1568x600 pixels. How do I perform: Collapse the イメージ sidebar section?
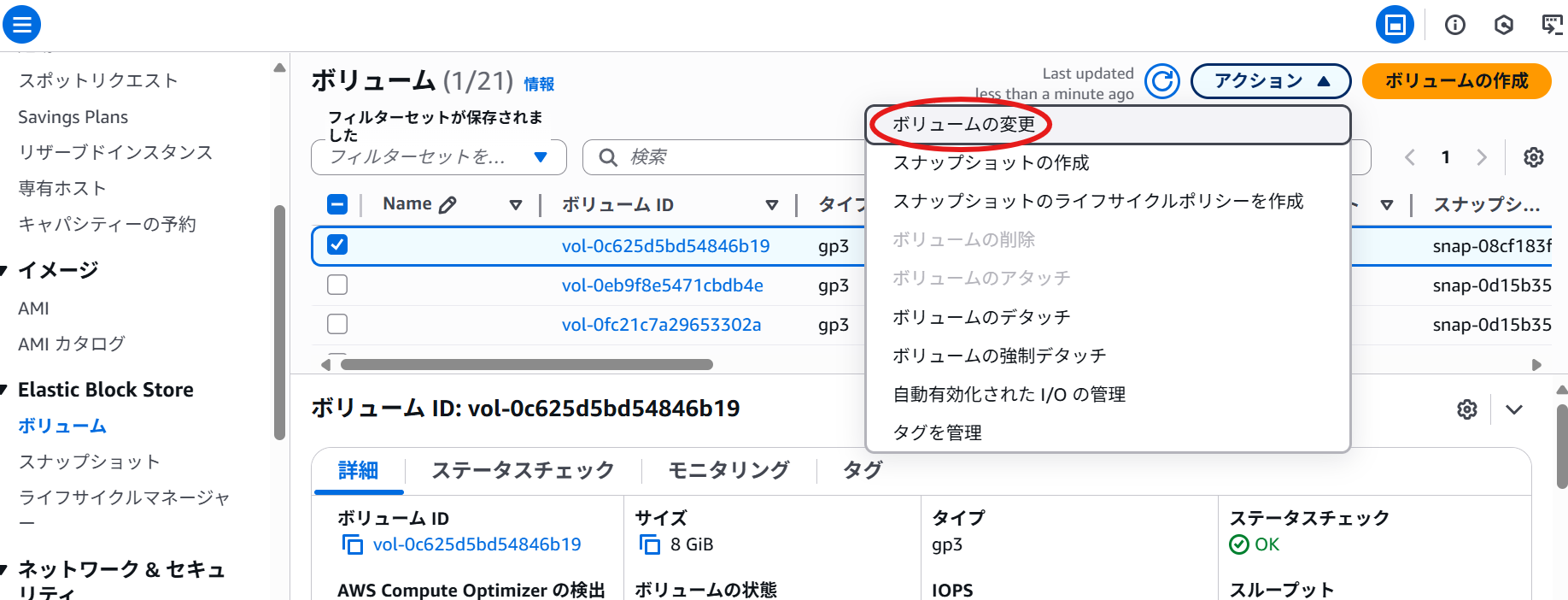[x=3, y=271]
